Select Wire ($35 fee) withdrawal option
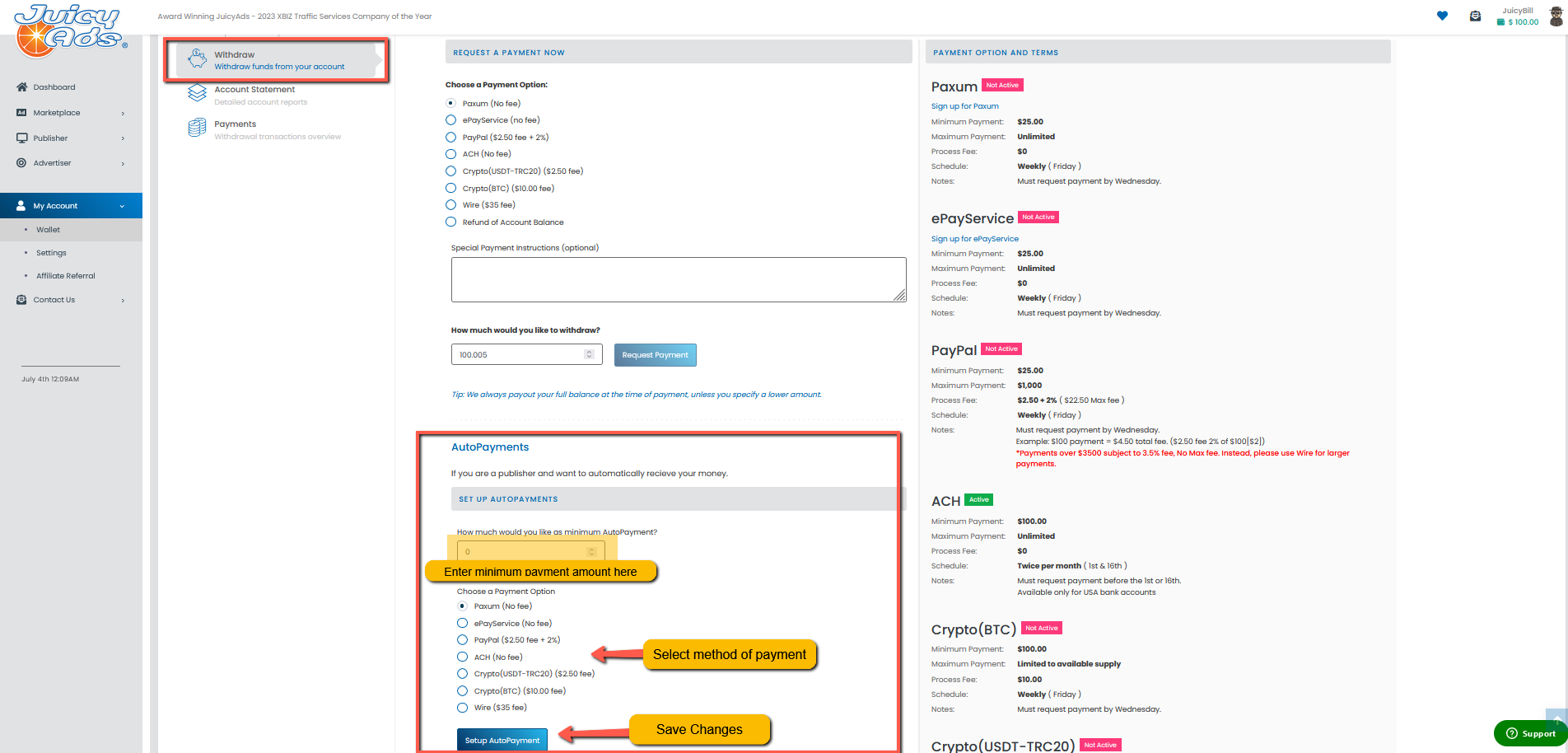The image size is (1568, 753). point(450,205)
